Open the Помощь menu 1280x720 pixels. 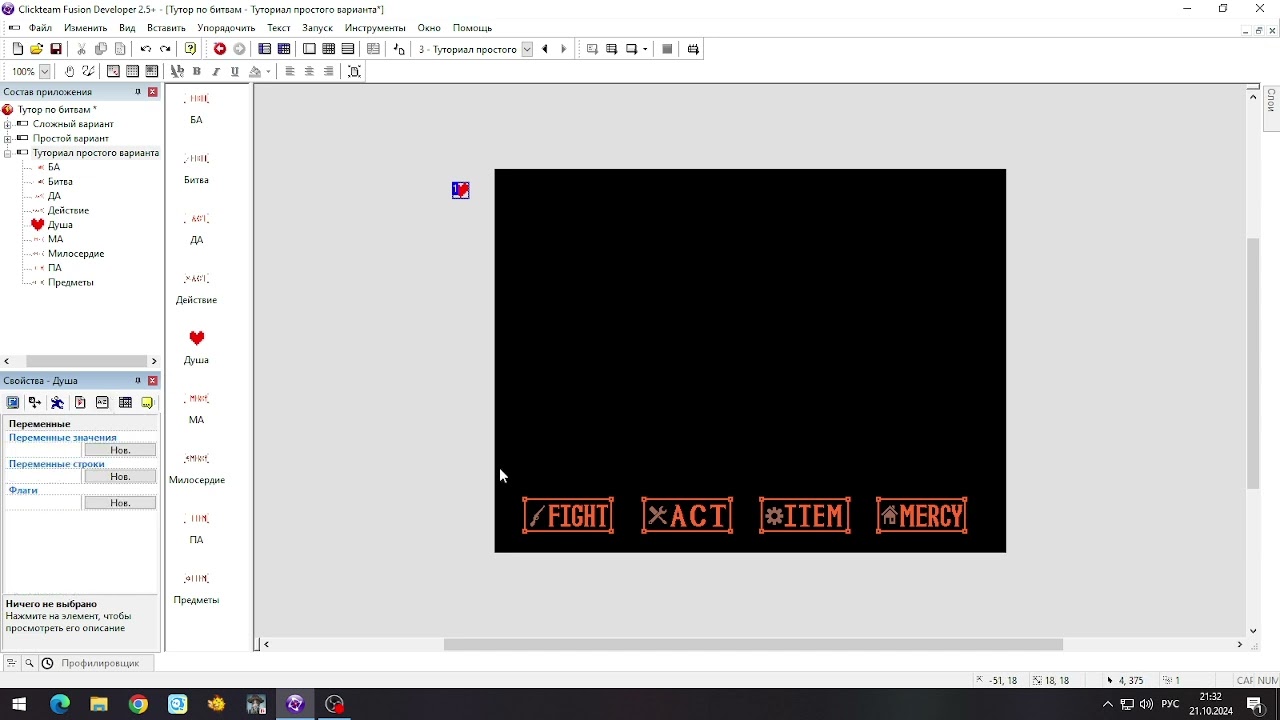(x=472, y=28)
